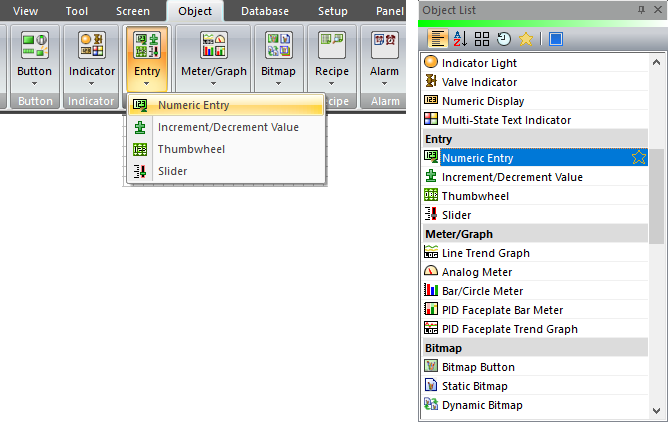Show recently used objects via clock icon
Image resolution: width=668 pixels, height=422 pixels.
pyautogui.click(x=503, y=39)
